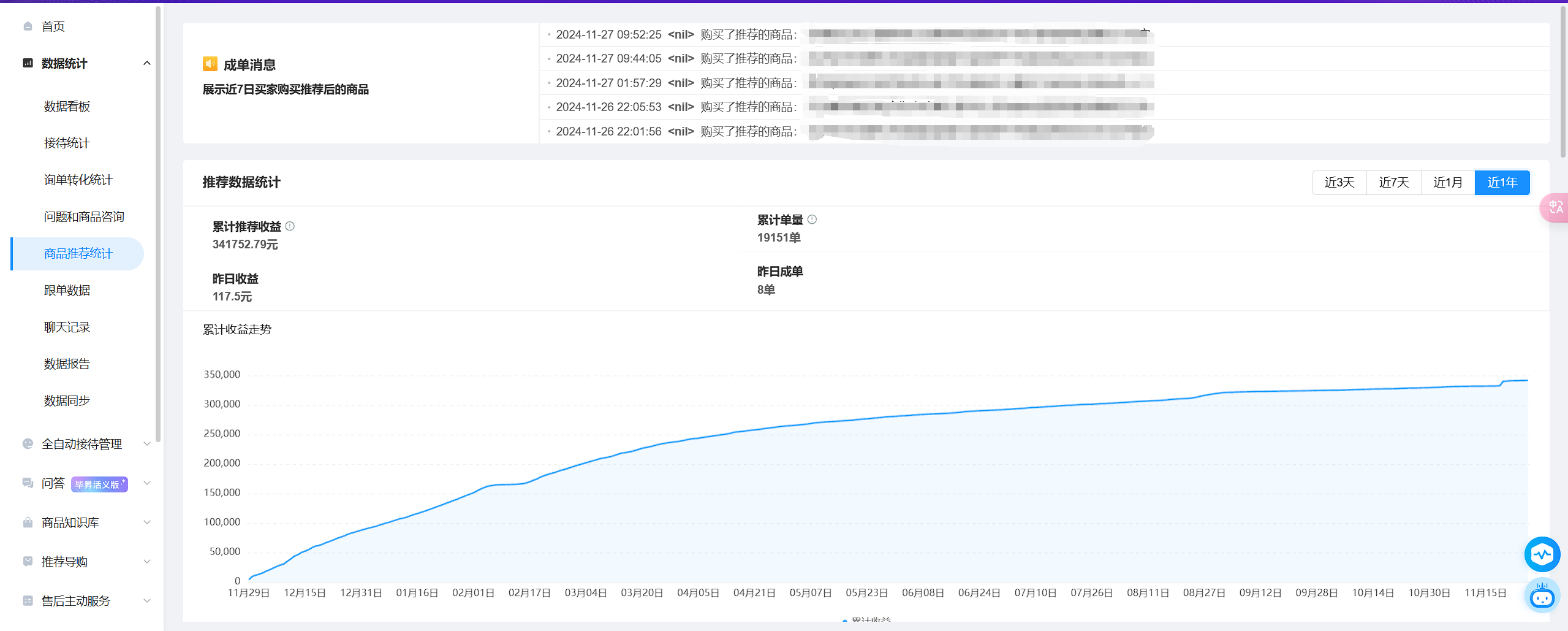
Task: Click the 11月29日 x-axis label
Action: click(249, 593)
